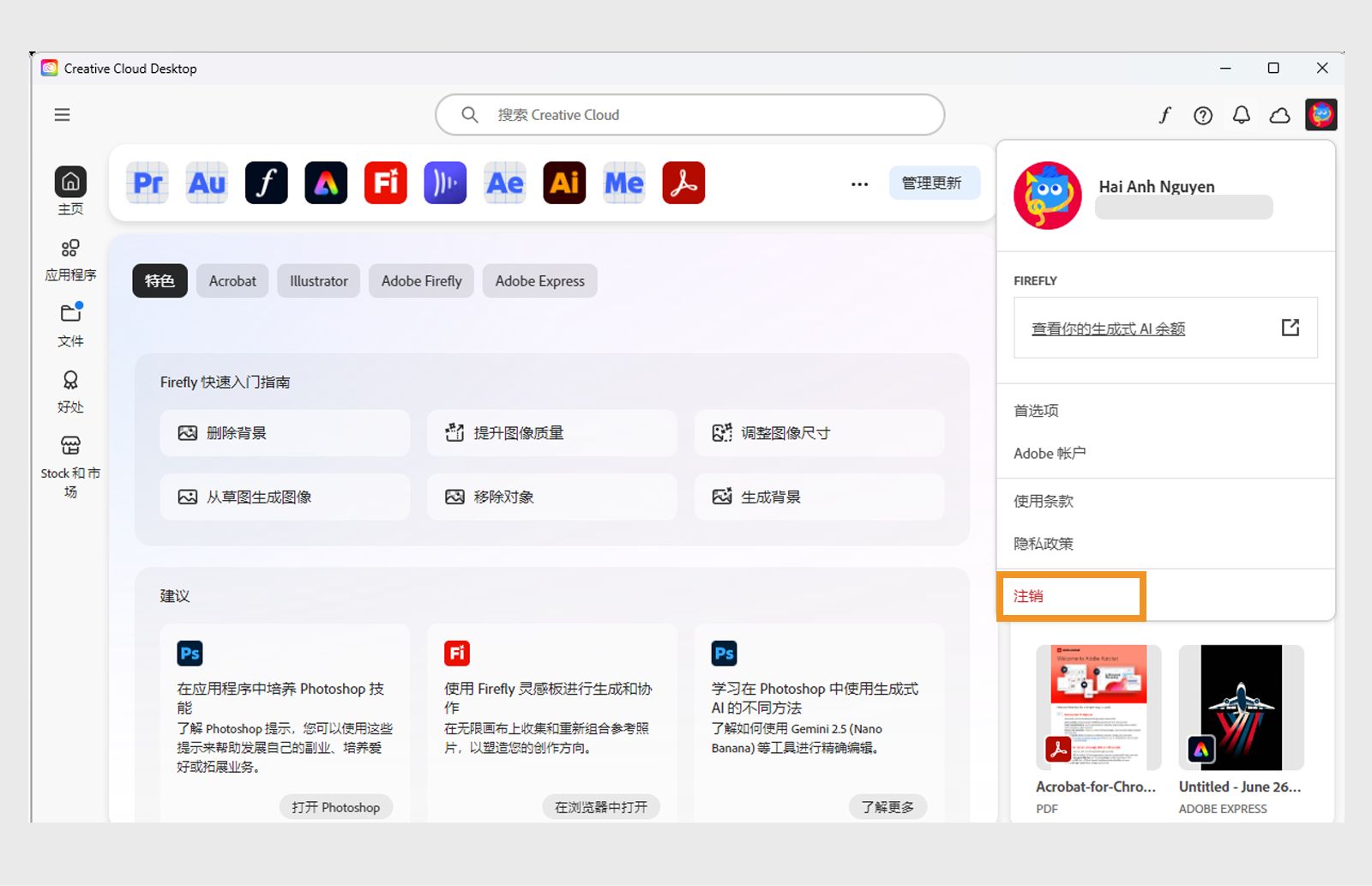The width and height of the screenshot is (1372, 886).
Task: Choose 注销 to sign out
Action: coord(1028,596)
